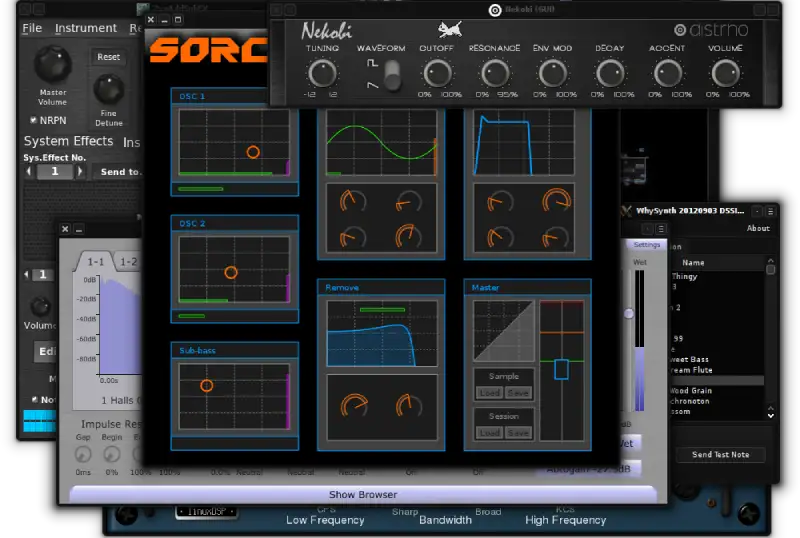Click the Gap knob in Impulse Response
Image resolution: width=800 pixels, height=538 pixels.
[x=83, y=453]
